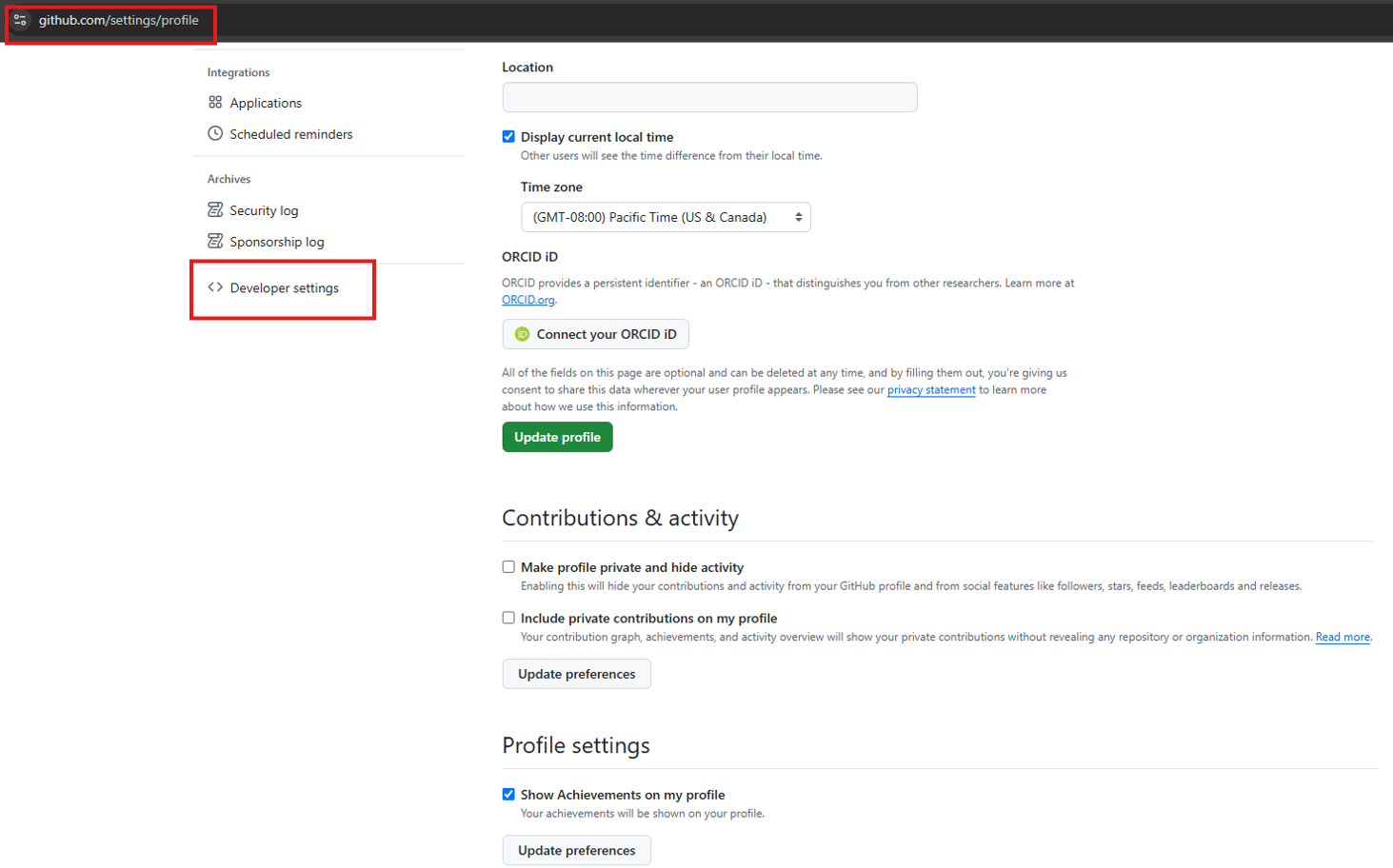Screen dimensions: 1393x868
Task: Open the privacy statement link
Action: 931,390
